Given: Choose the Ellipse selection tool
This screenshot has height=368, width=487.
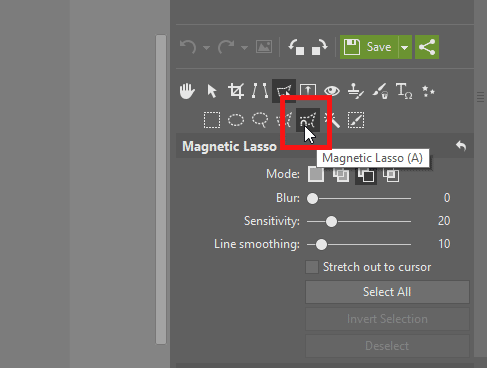Looking at the screenshot, I should (x=236, y=120).
